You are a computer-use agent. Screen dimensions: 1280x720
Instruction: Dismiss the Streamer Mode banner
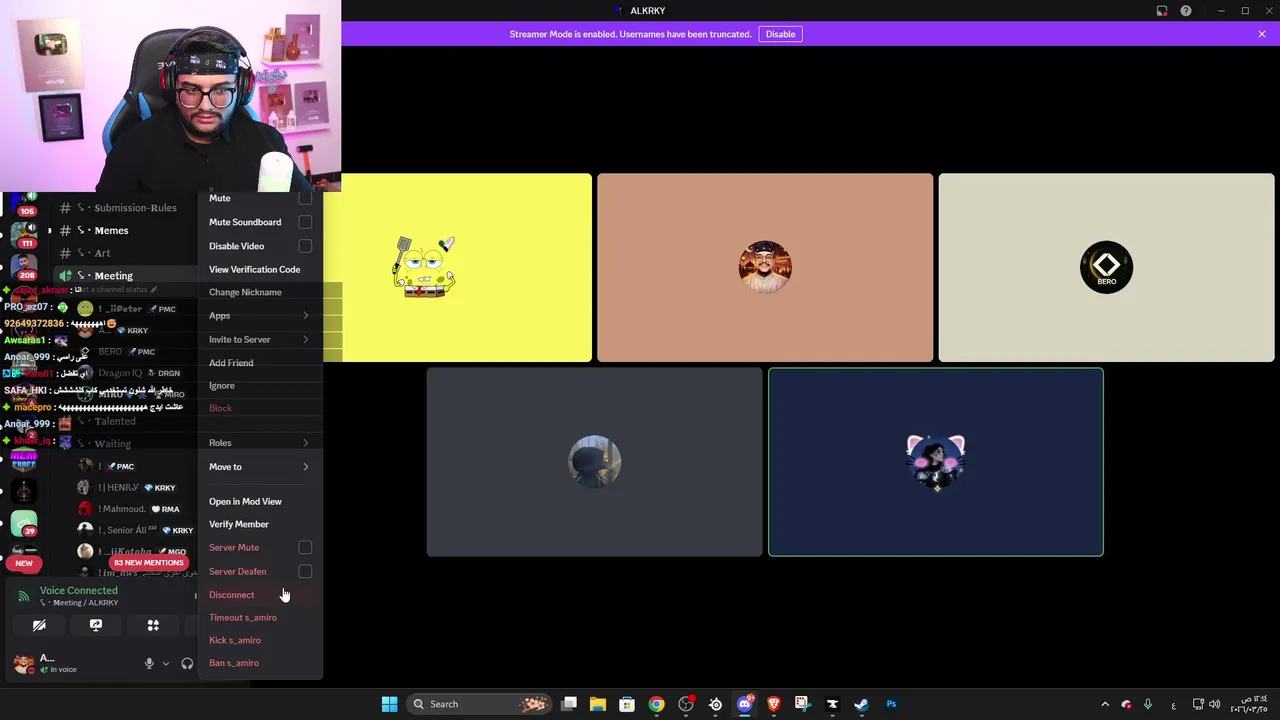1262,34
